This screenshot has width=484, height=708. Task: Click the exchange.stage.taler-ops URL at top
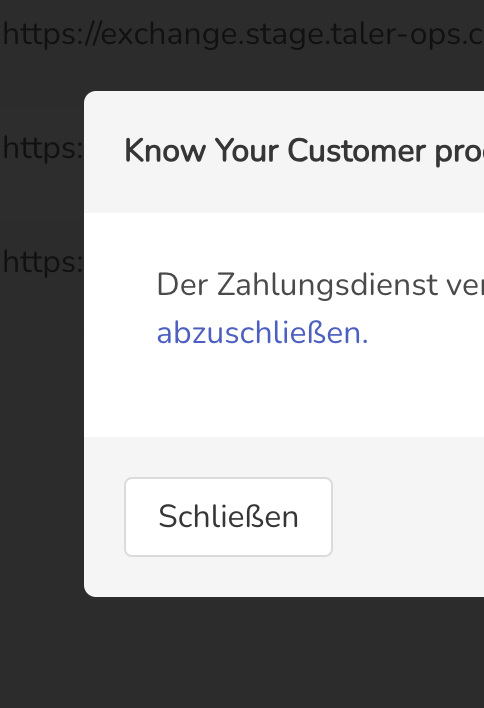(x=243, y=35)
